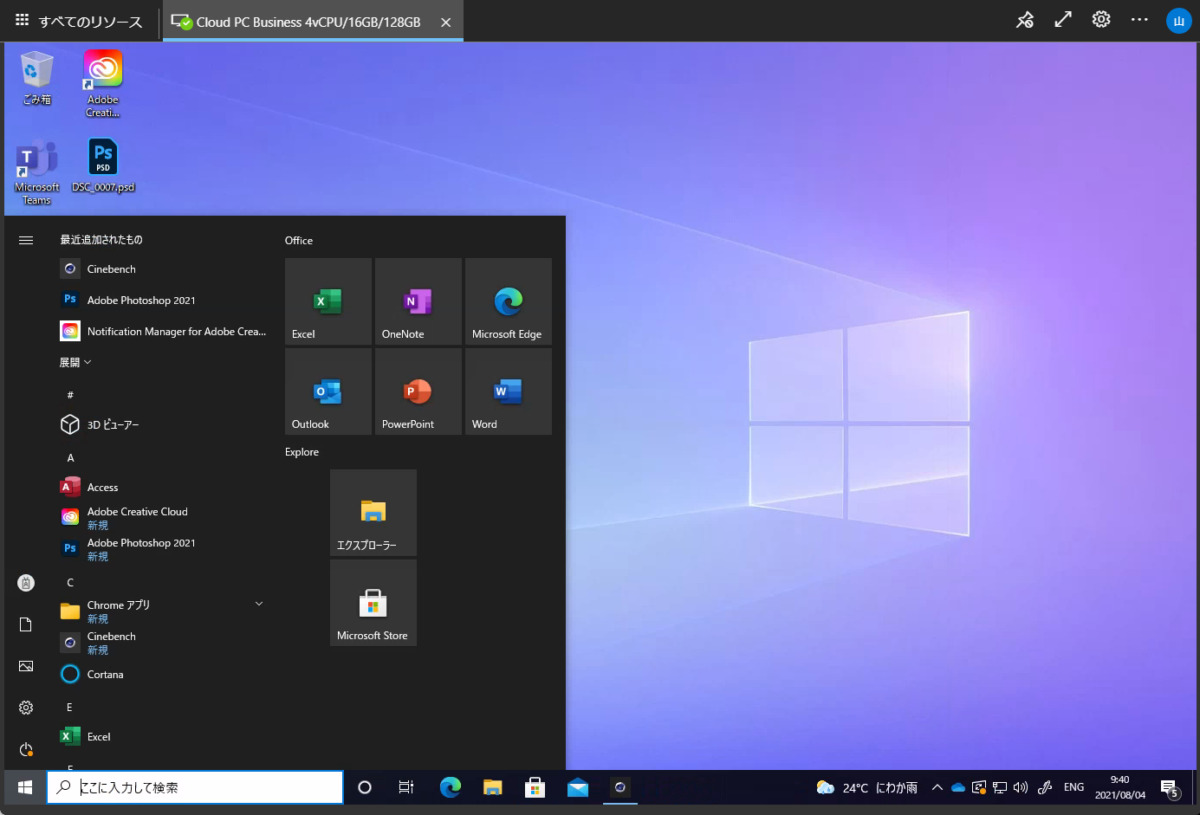This screenshot has height=815, width=1200.
Task: Click the Power icon in Start menu
Action: [26, 749]
